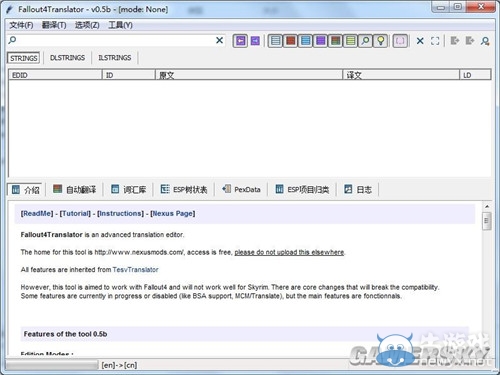Toggle the red-green mixed filter button
The width and height of the screenshot is (500, 375).
click(335, 41)
